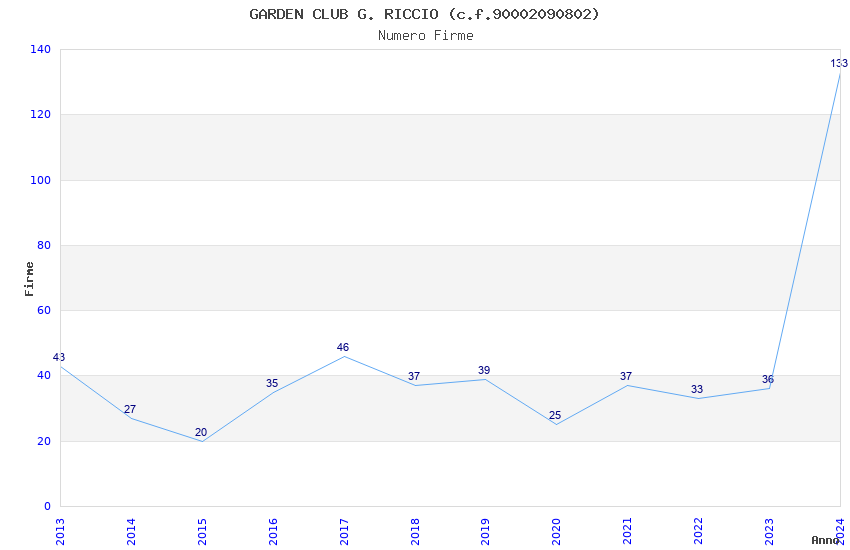This screenshot has height=550, width=850.
Task: Select year 2018 on the x-axis
Action: (x=415, y=532)
